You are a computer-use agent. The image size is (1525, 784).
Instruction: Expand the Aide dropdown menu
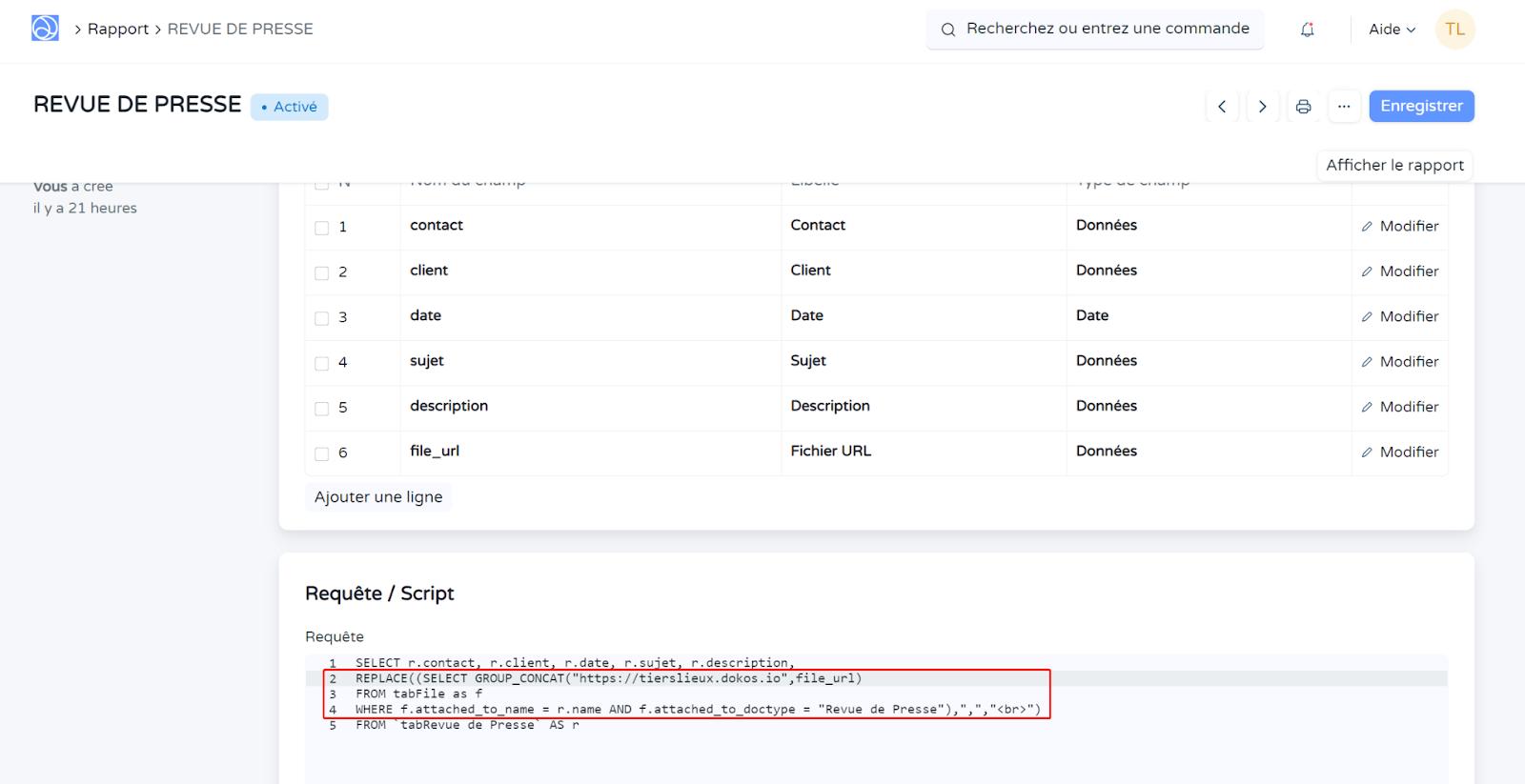pyautogui.click(x=1392, y=30)
